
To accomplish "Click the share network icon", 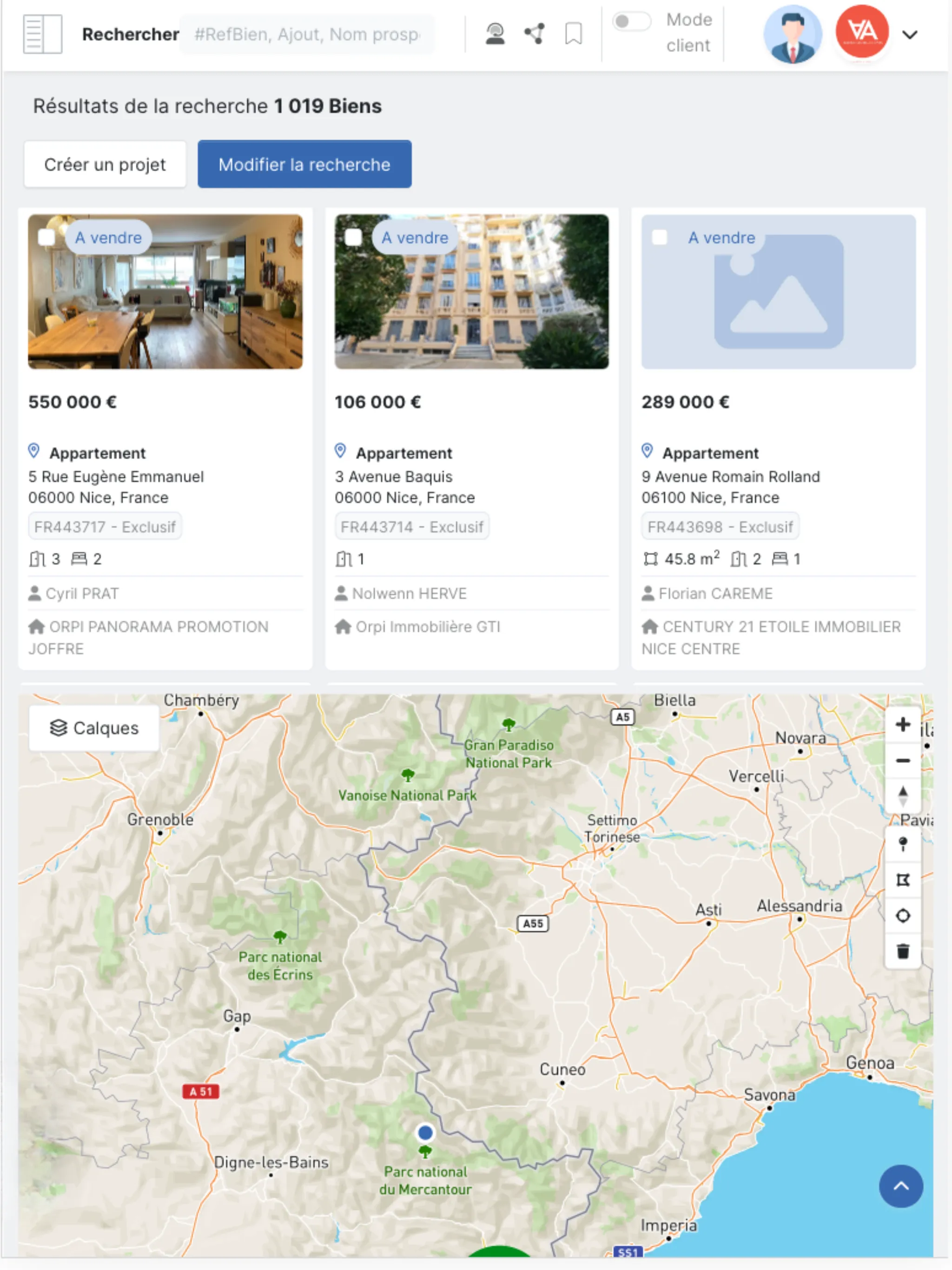I will point(535,34).
